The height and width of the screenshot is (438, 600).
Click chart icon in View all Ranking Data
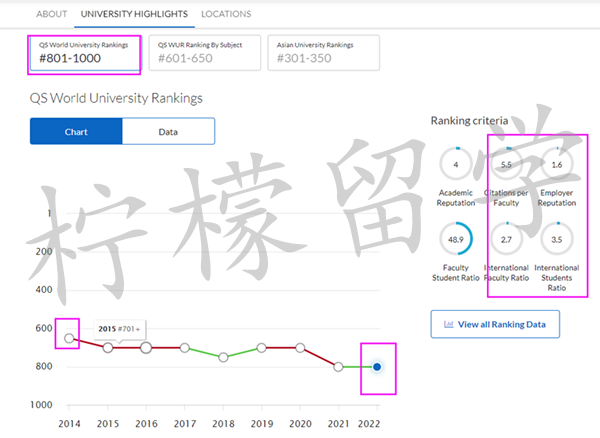point(448,324)
